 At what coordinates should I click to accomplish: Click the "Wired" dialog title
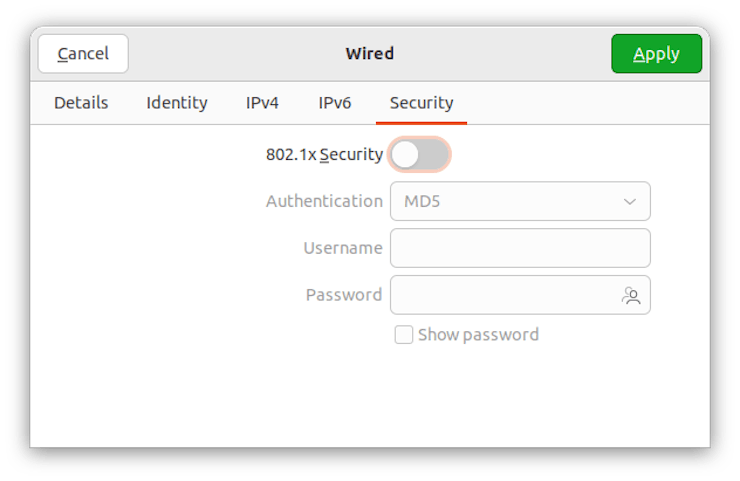(370, 54)
